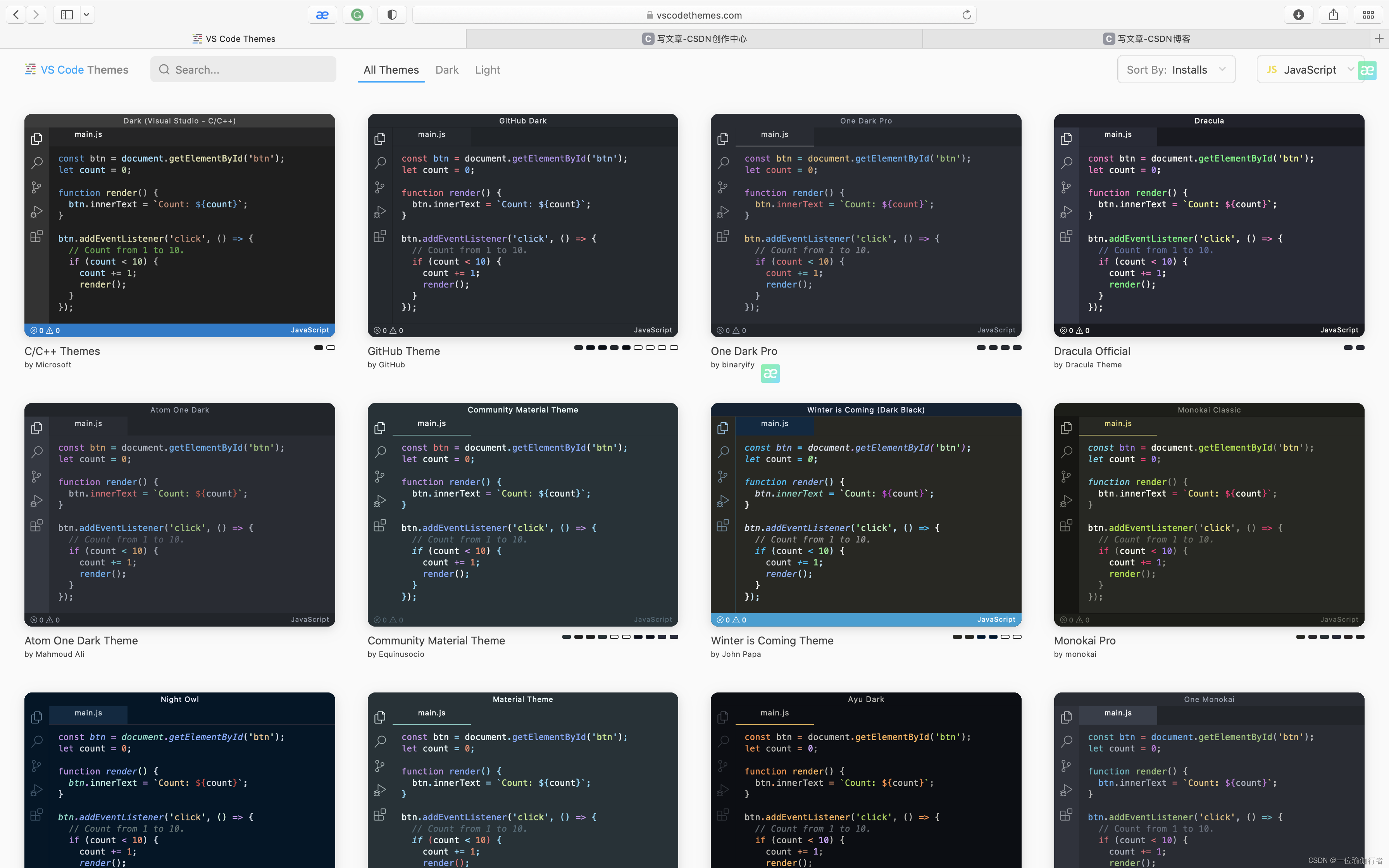Open the sidebar chevron dropdown menu
Image resolution: width=1389 pixels, height=868 pixels.
coord(87,15)
